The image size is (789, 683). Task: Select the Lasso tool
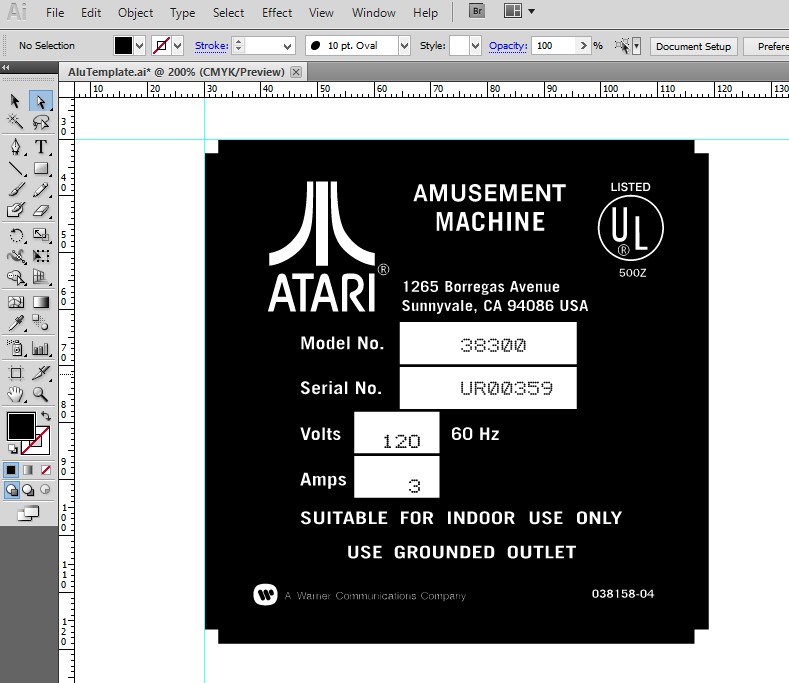click(x=41, y=121)
